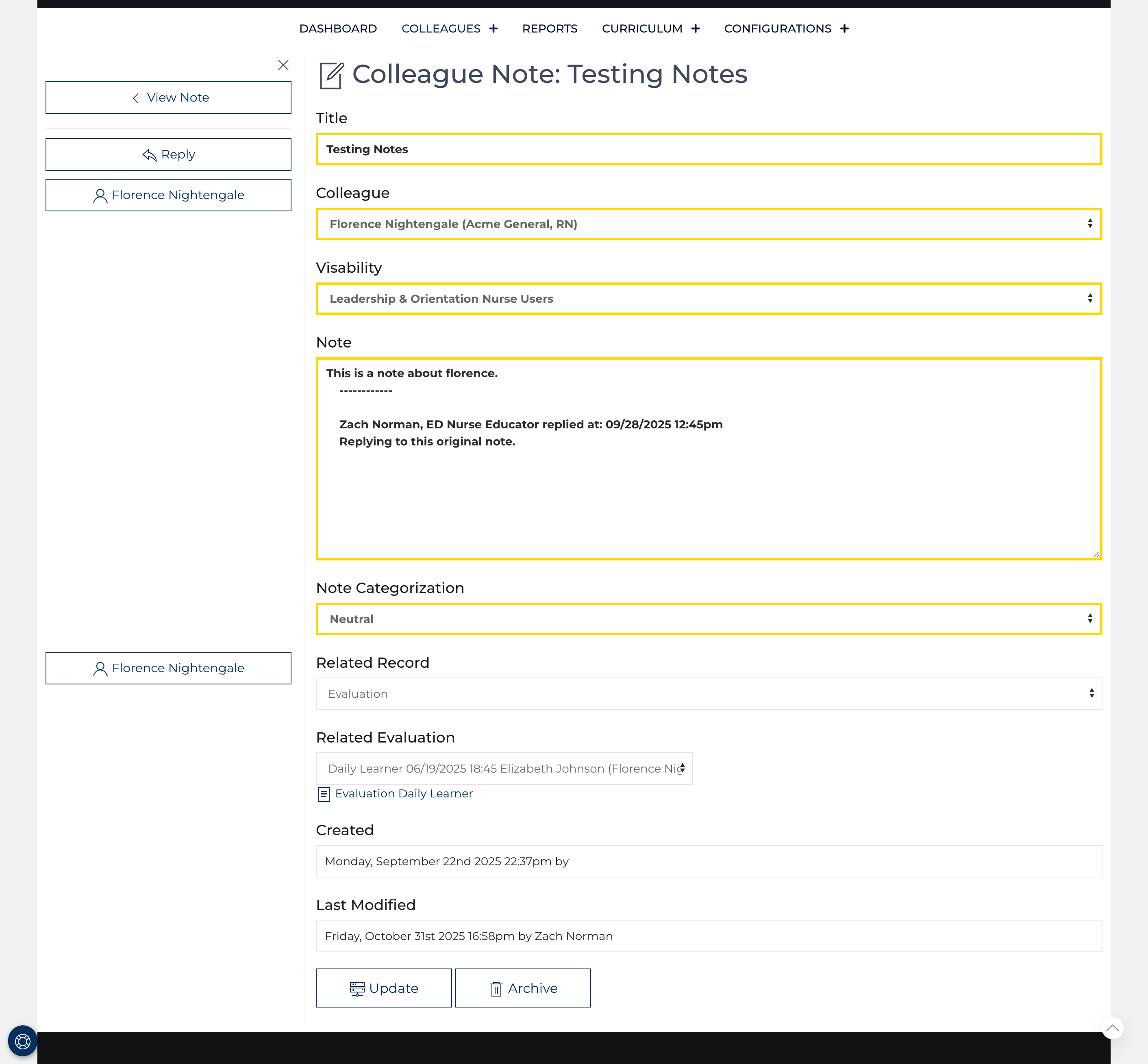The width and height of the screenshot is (1148, 1064).
Task: Click the help lifebuoy icon
Action: click(22, 1041)
